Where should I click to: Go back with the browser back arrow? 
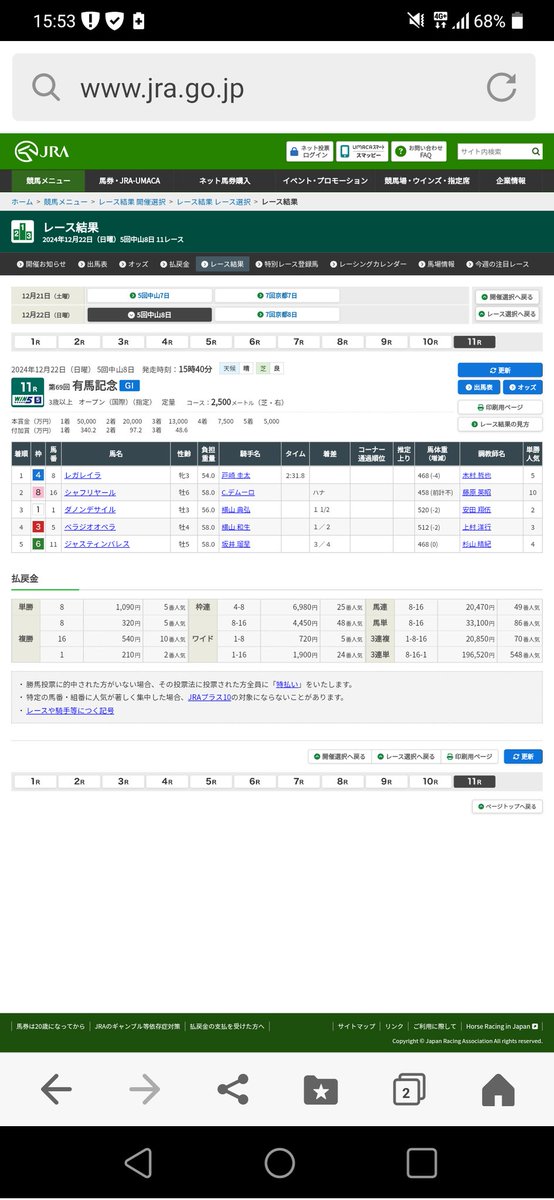click(56, 1089)
